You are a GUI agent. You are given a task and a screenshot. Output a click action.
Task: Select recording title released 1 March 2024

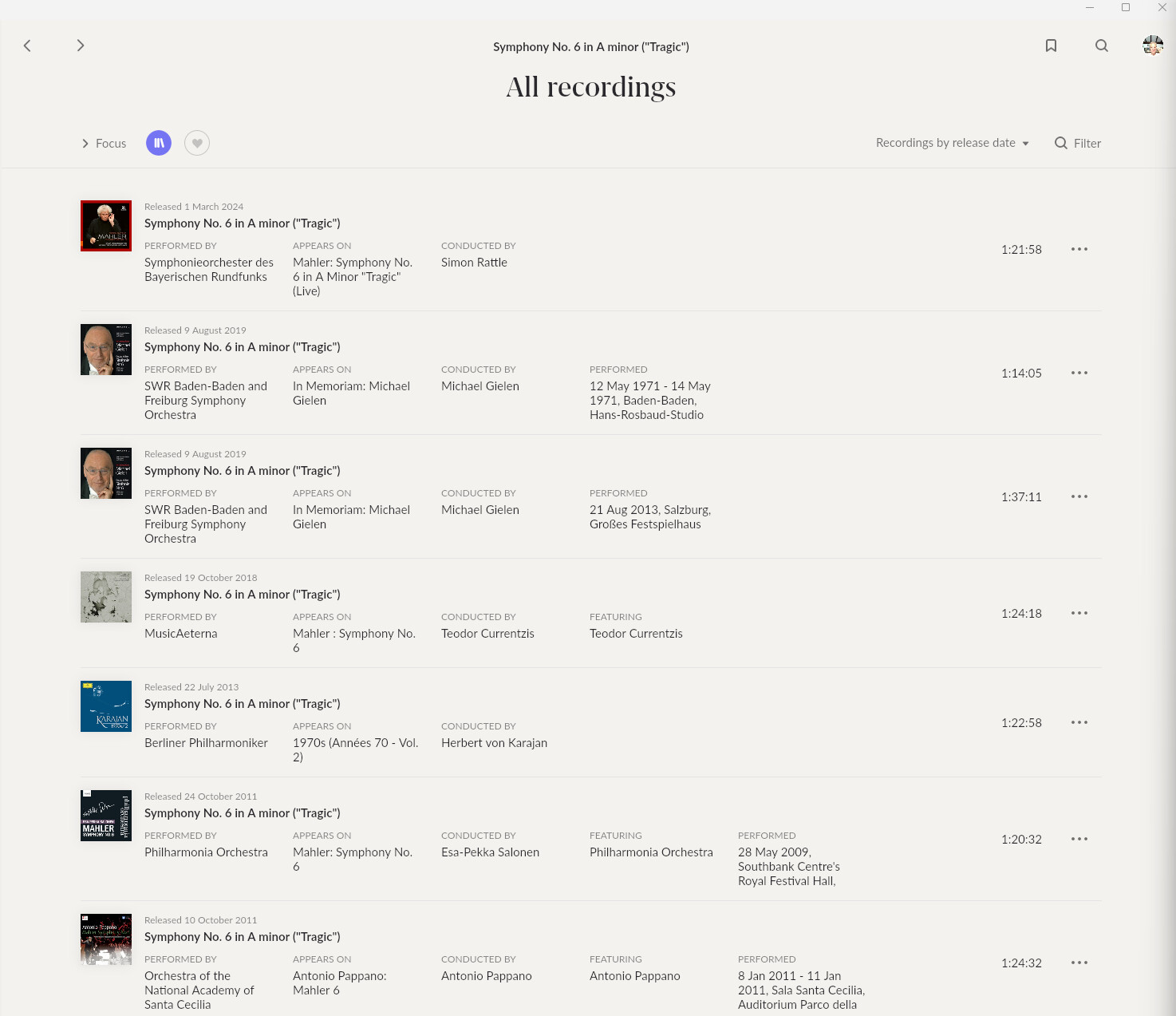[x=243, y=223]
